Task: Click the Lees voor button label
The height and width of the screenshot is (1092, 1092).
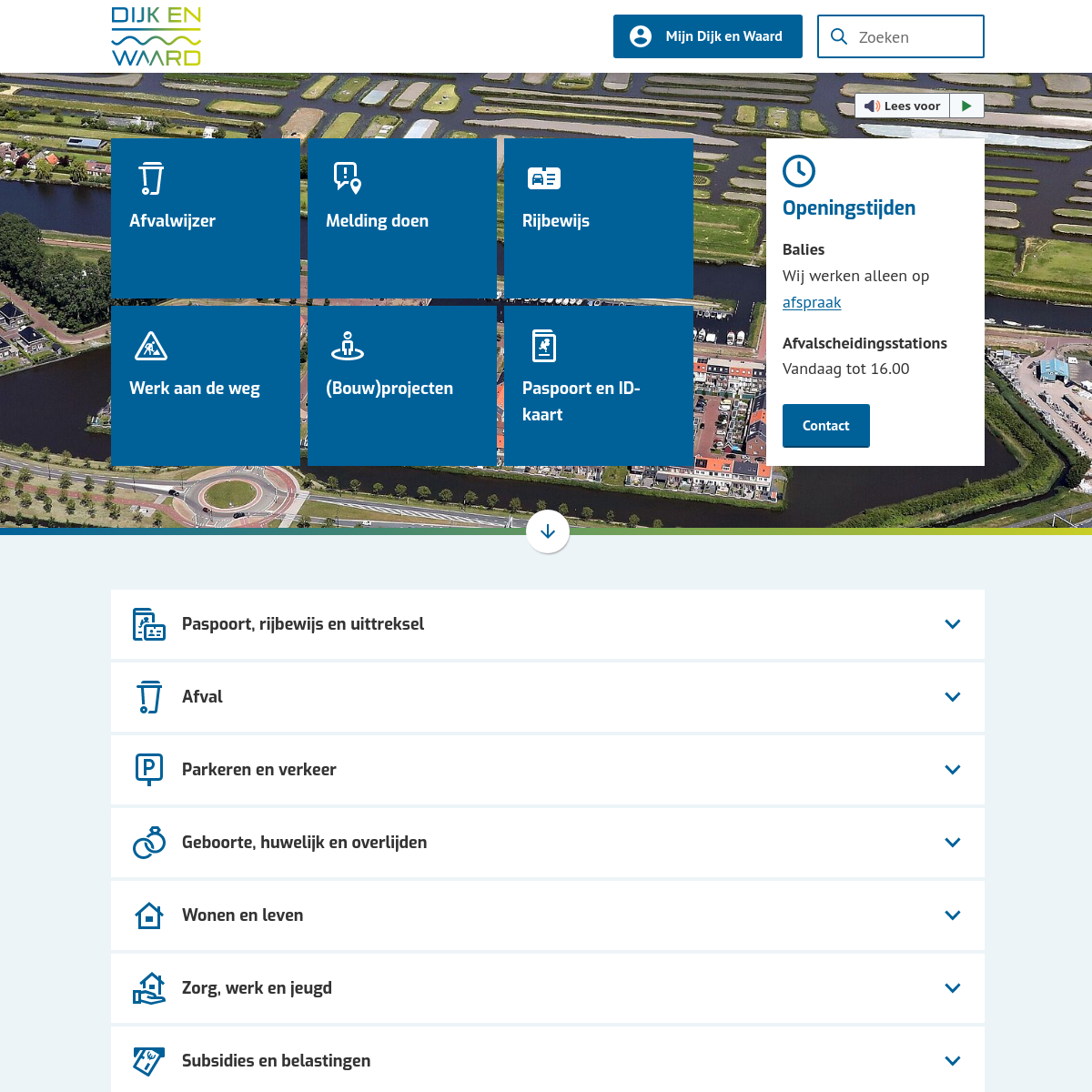Action: [912, 106]
